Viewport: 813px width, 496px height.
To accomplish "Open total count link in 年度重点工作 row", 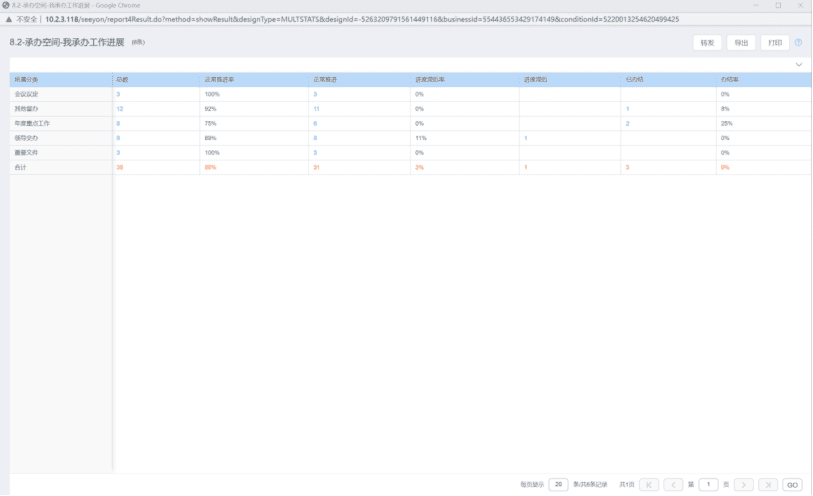I will 118,123.
